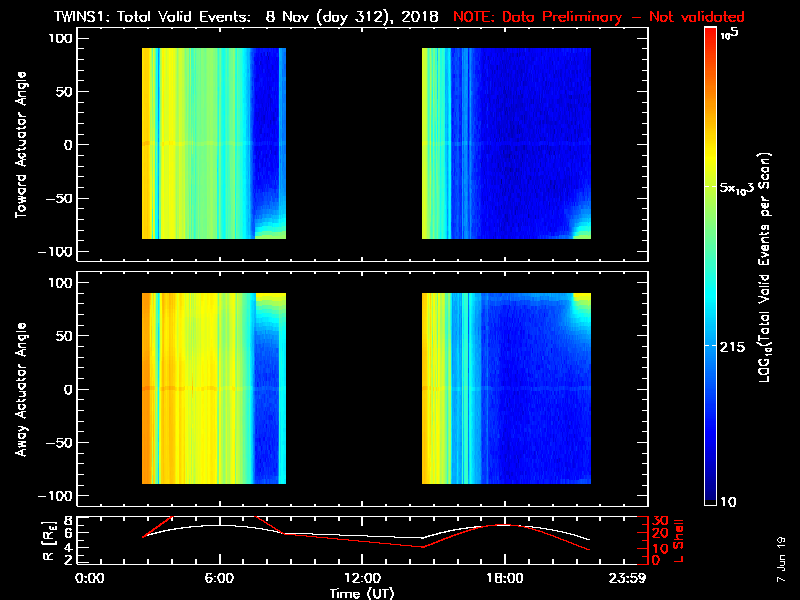Click the '-100' tick of the Away Actuator axis

tap(55, 496)
